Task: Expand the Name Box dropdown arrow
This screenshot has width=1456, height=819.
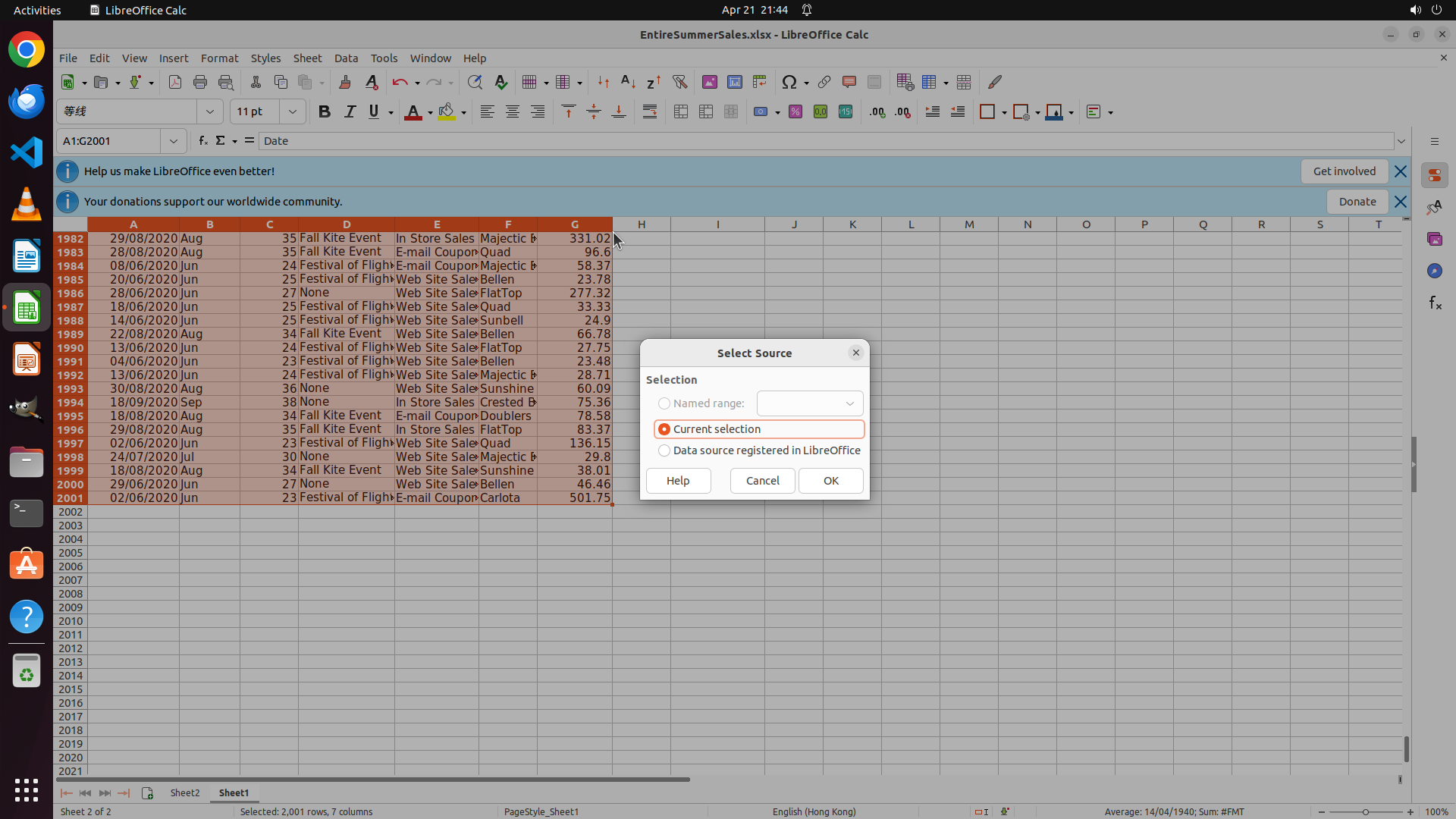Action: point(174,141)
